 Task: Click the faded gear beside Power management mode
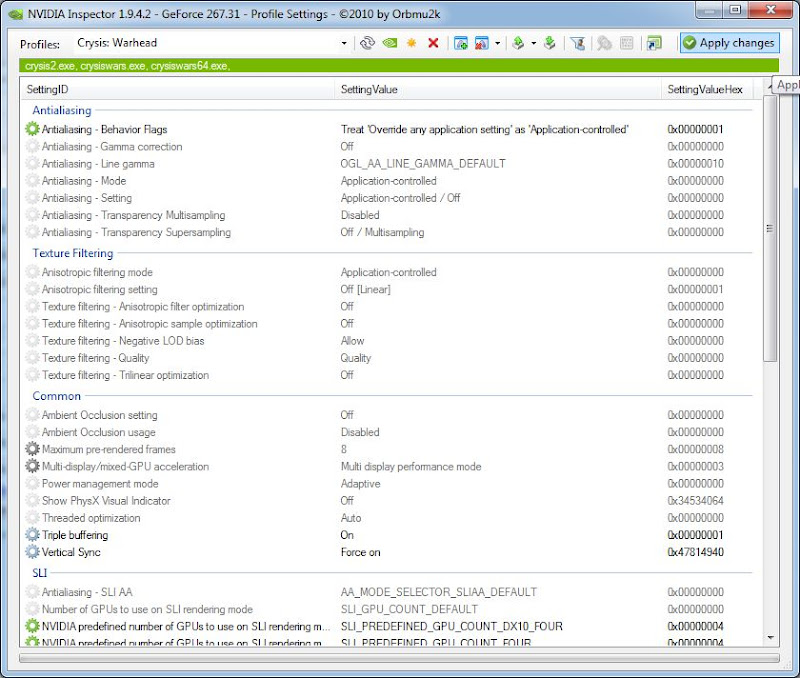[32, 484]
